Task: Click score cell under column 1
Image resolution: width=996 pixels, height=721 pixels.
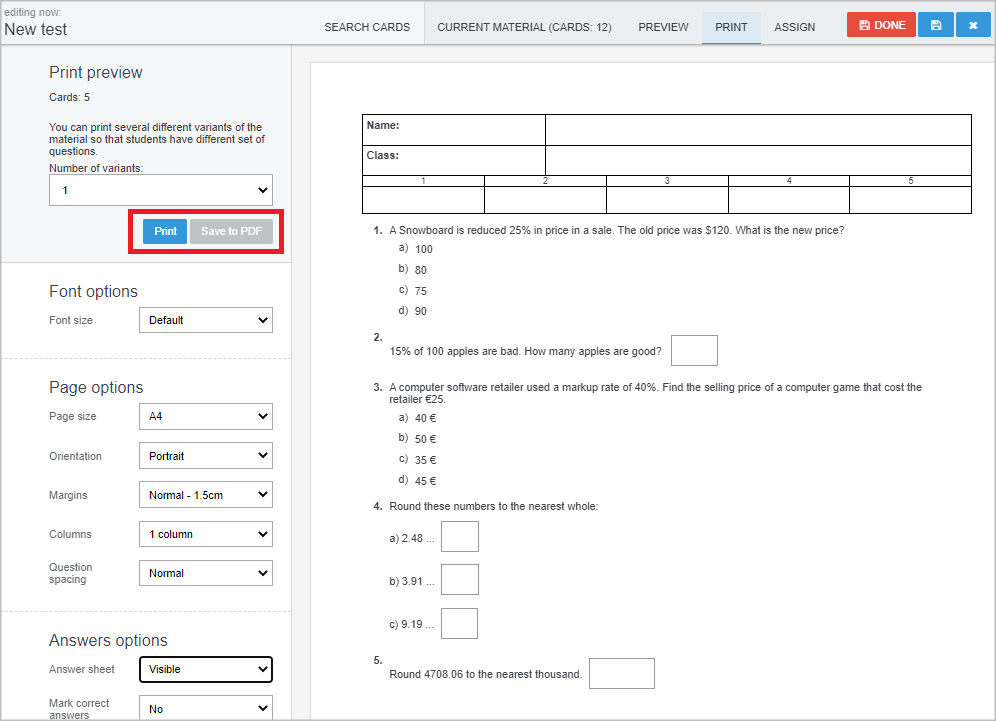Action: pos(423,199)
